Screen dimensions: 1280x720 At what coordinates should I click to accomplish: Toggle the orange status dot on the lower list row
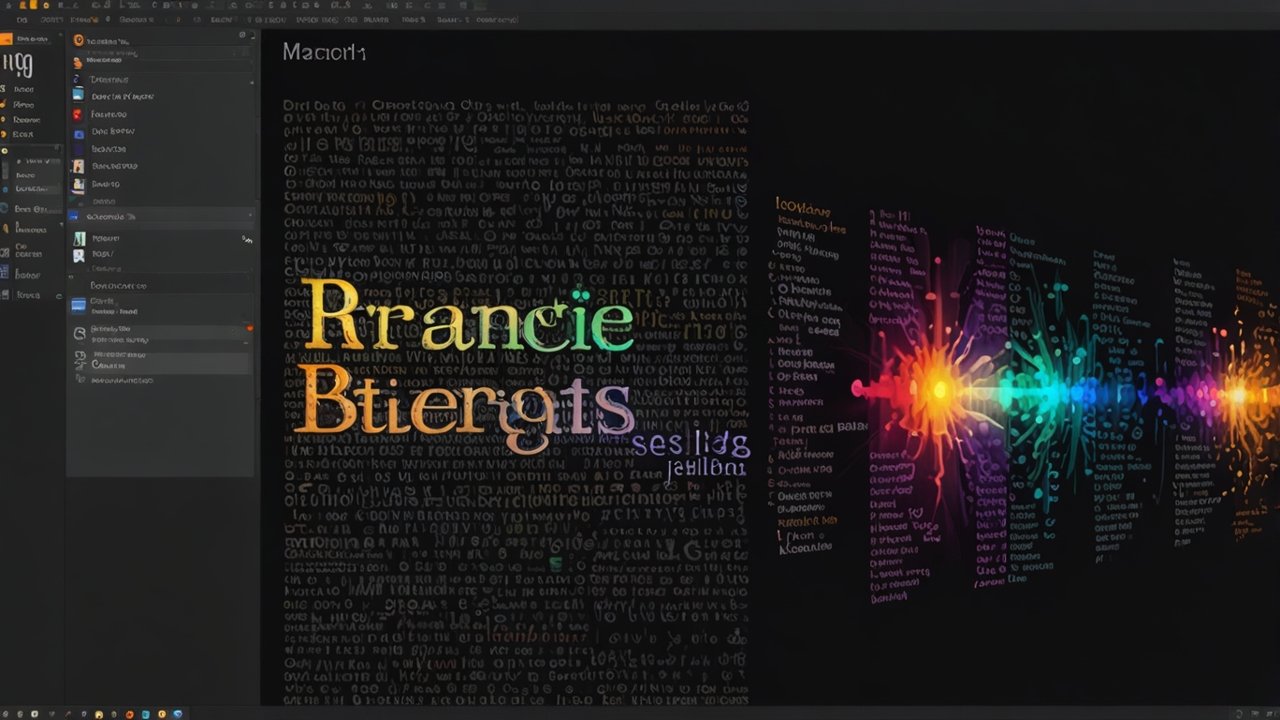[x=250, y=327]
